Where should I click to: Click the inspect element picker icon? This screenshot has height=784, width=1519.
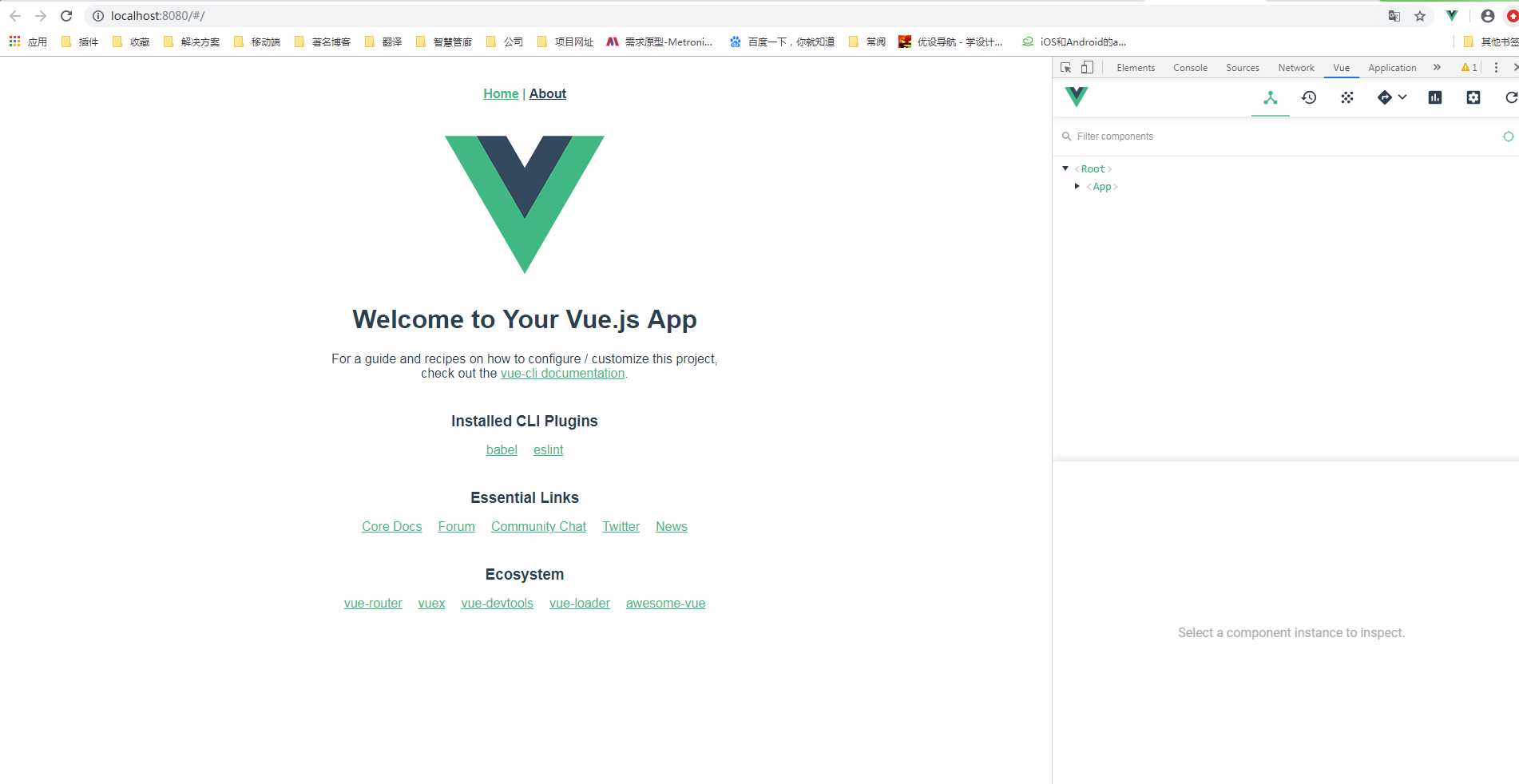click(1065, 68)
